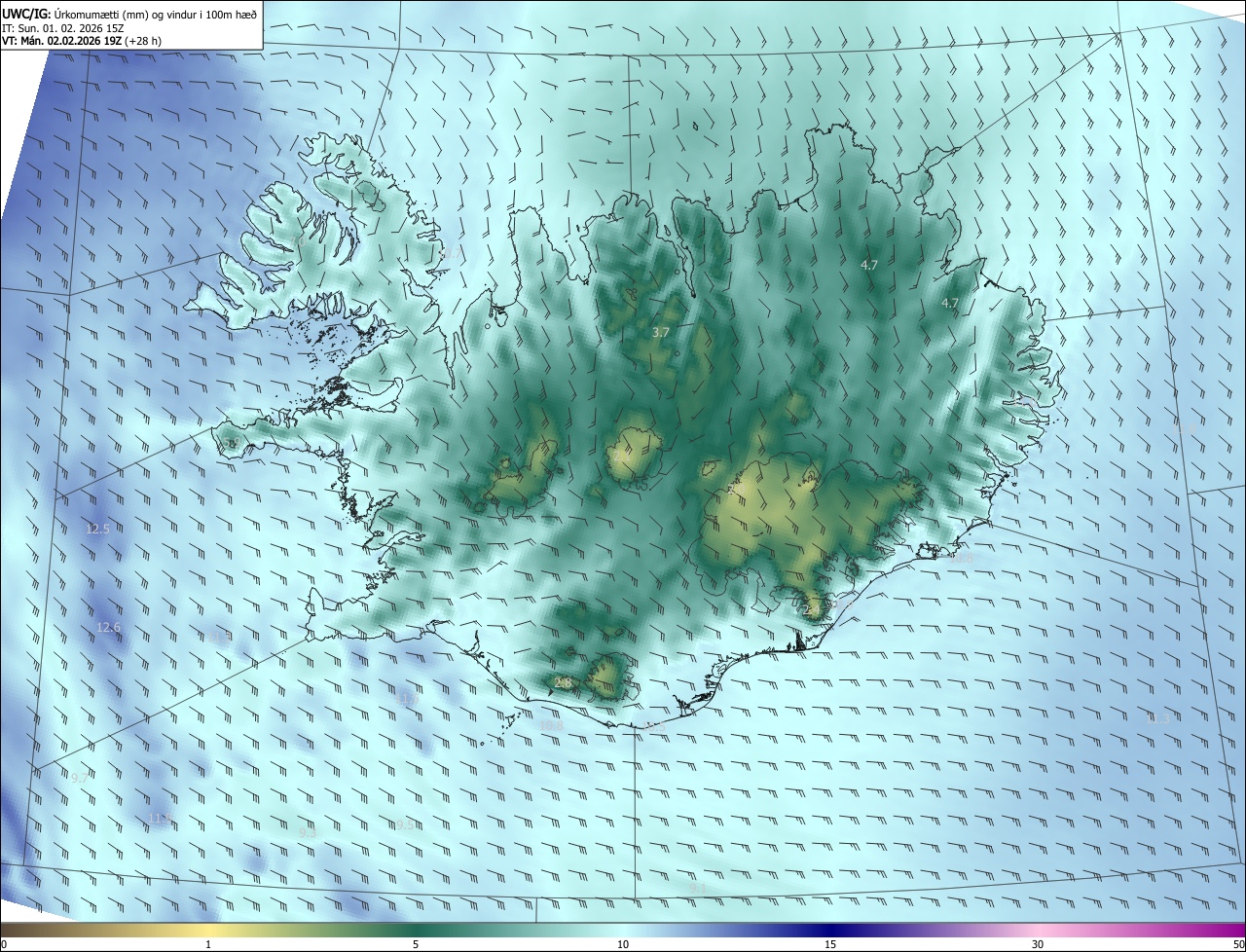The image size is (1246, 952).
Task: Click the 12.6 precipitation value label
Action: 108,628
